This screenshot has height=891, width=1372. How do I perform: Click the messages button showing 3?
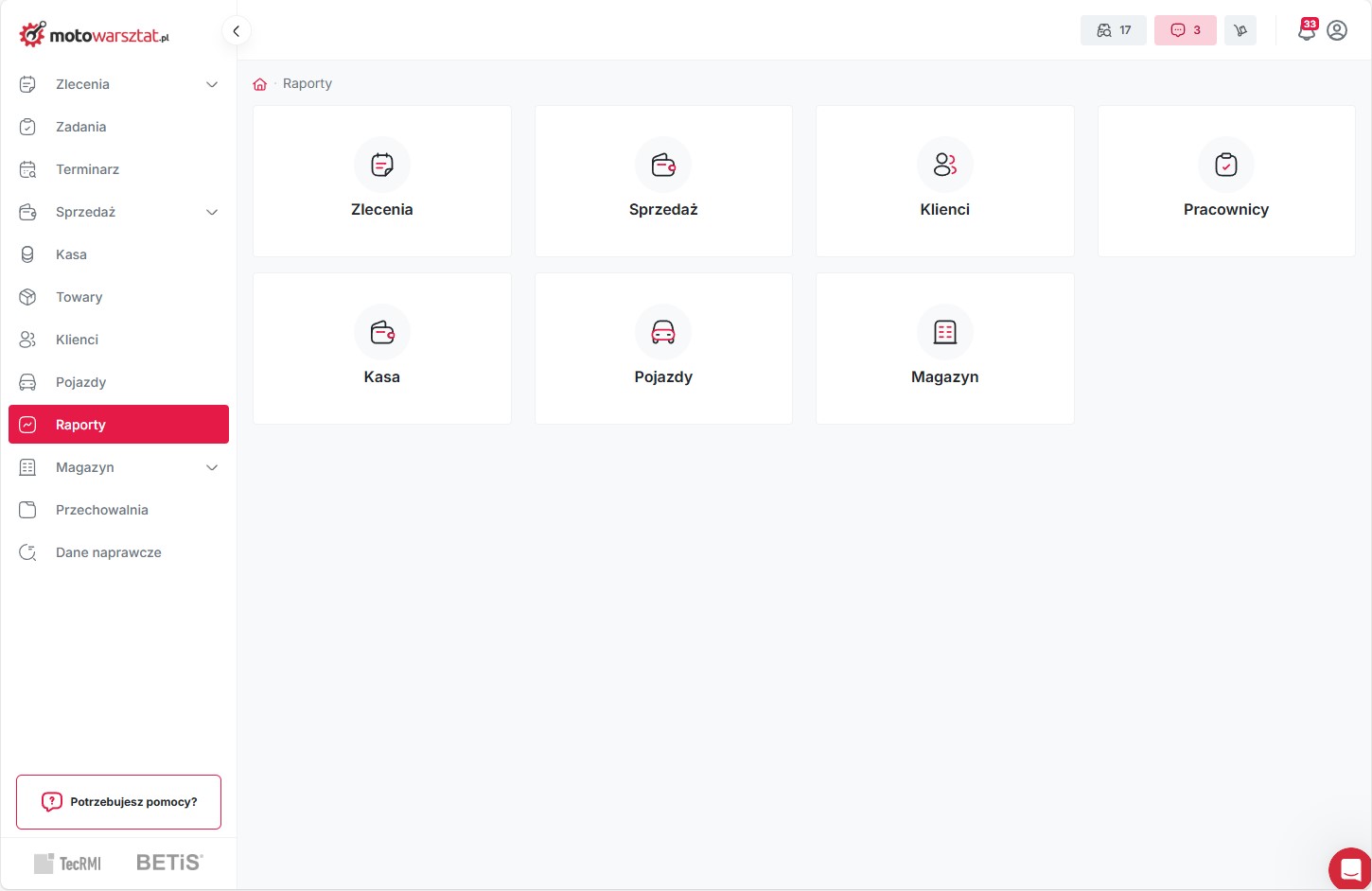(x=1185, y=30)
